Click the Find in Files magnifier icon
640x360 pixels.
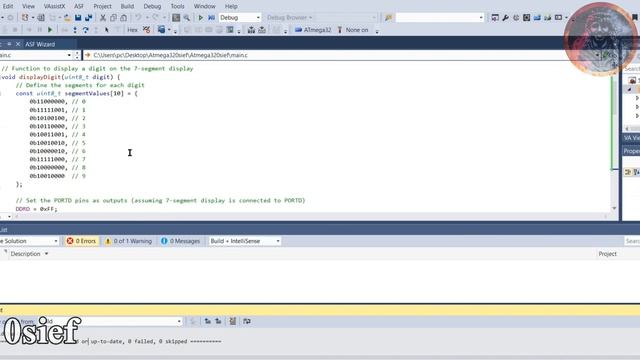187,18
